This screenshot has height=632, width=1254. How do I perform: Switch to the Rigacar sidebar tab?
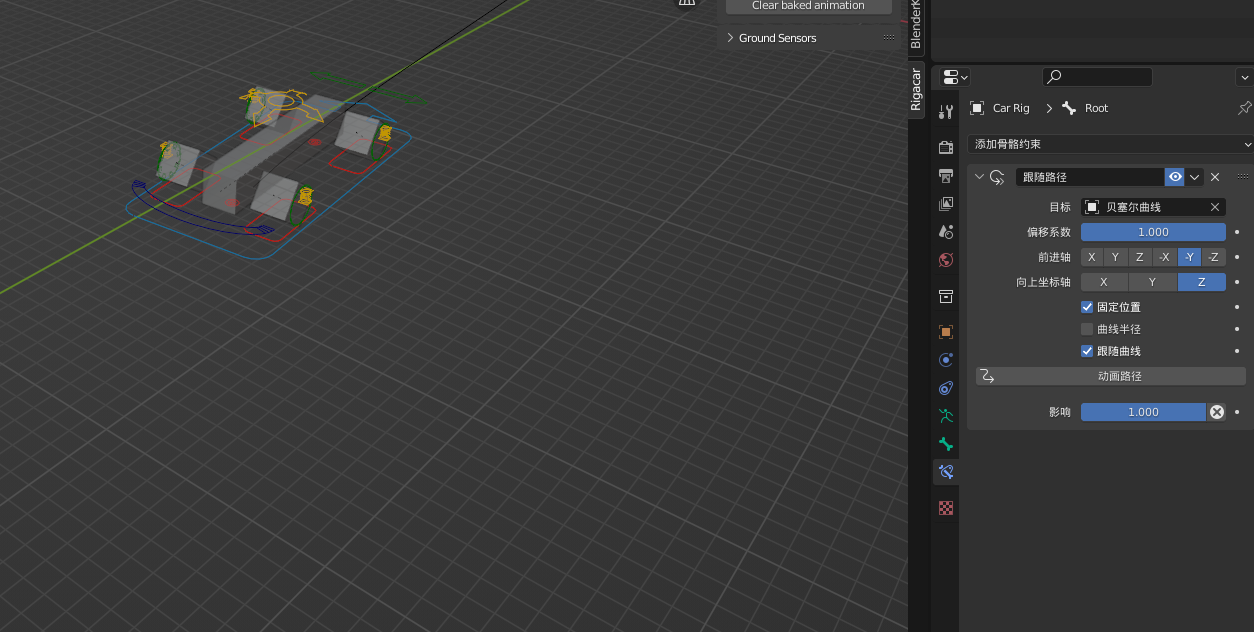pyautogui.click(x=917, y=89)
